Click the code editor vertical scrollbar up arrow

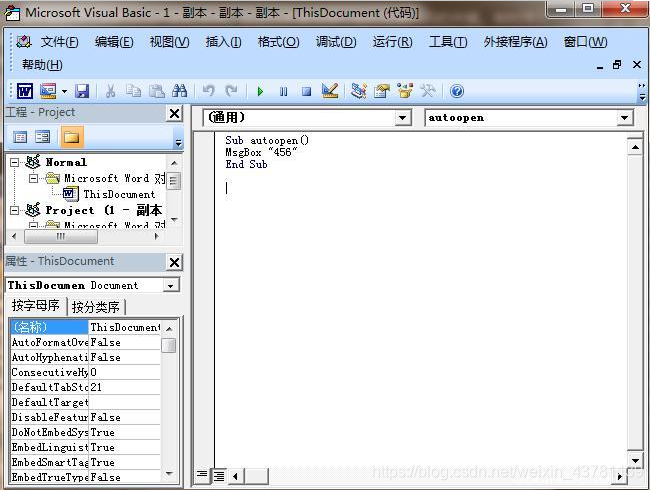point(636,147)
